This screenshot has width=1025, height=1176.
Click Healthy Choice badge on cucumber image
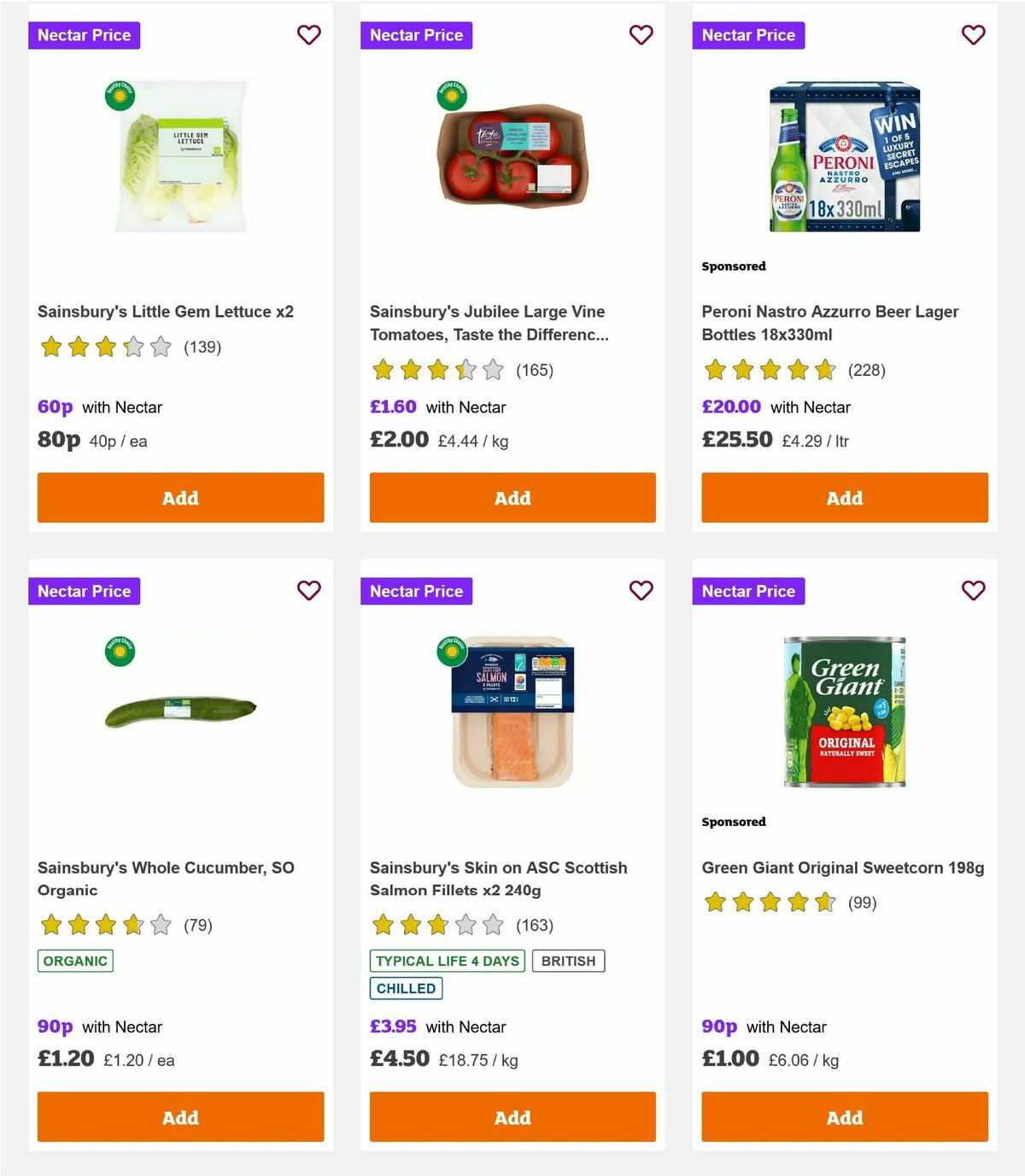pos(121,651)
